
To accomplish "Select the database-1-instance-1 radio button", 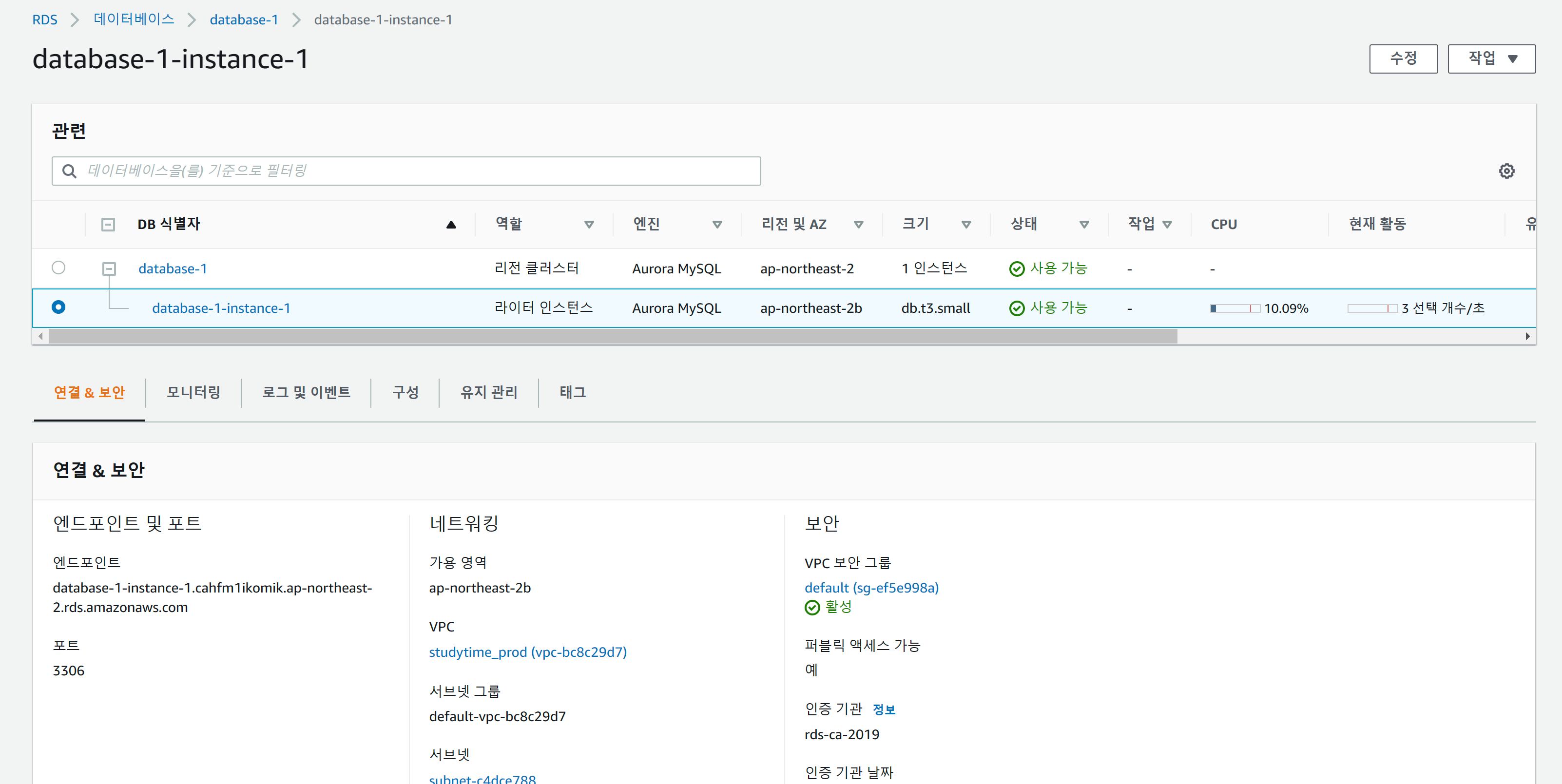I will (x=58, y=307).
